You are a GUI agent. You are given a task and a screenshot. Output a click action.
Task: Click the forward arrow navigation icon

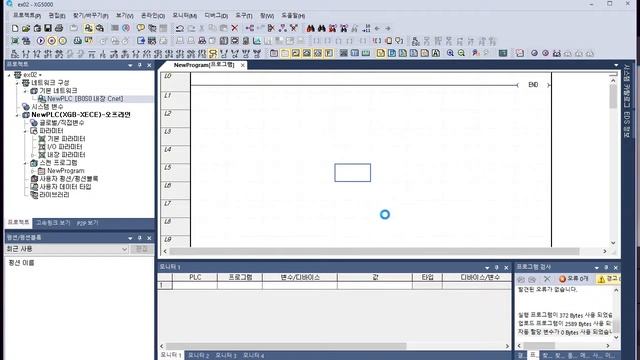coord(388,28)
